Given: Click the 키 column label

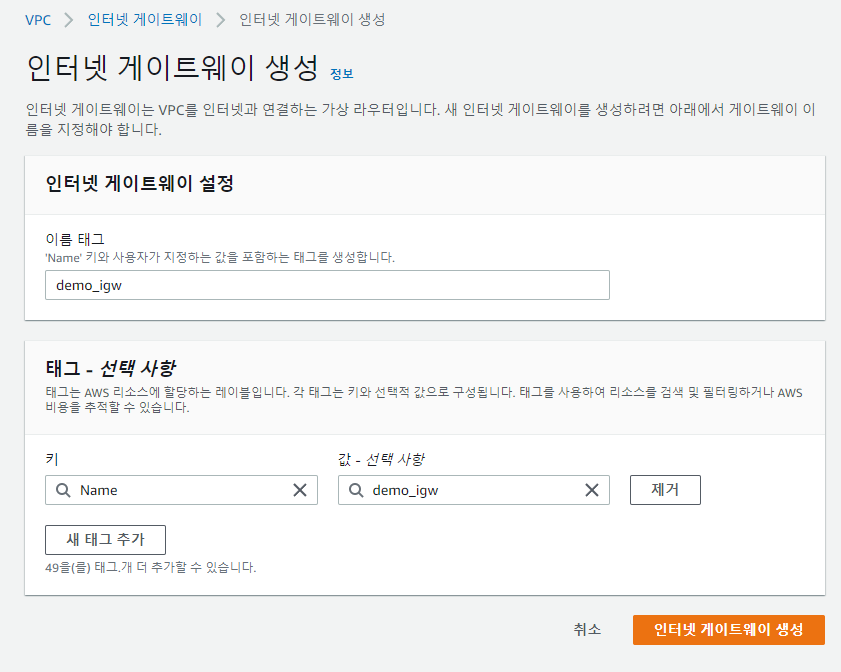Looking at the screenshot, I should point(52,459).
